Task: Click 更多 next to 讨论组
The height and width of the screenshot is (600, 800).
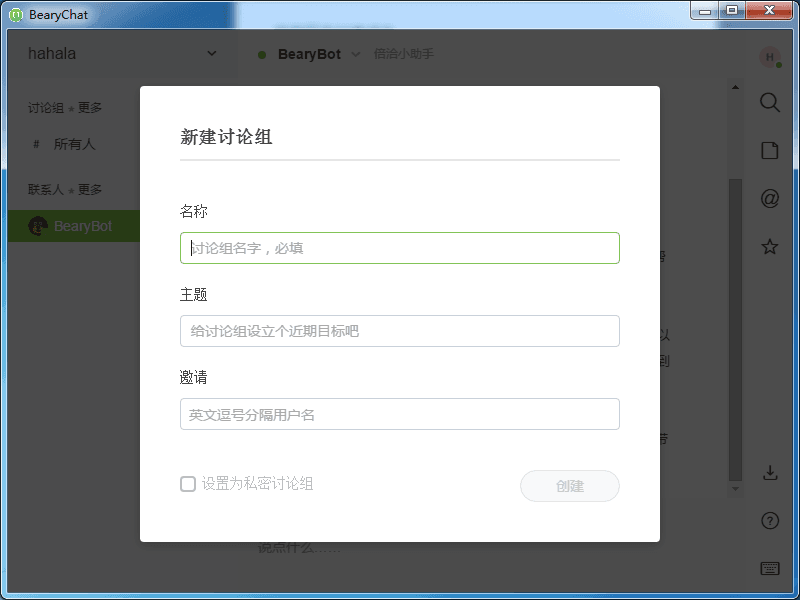Action: click(x=90, y=108)
